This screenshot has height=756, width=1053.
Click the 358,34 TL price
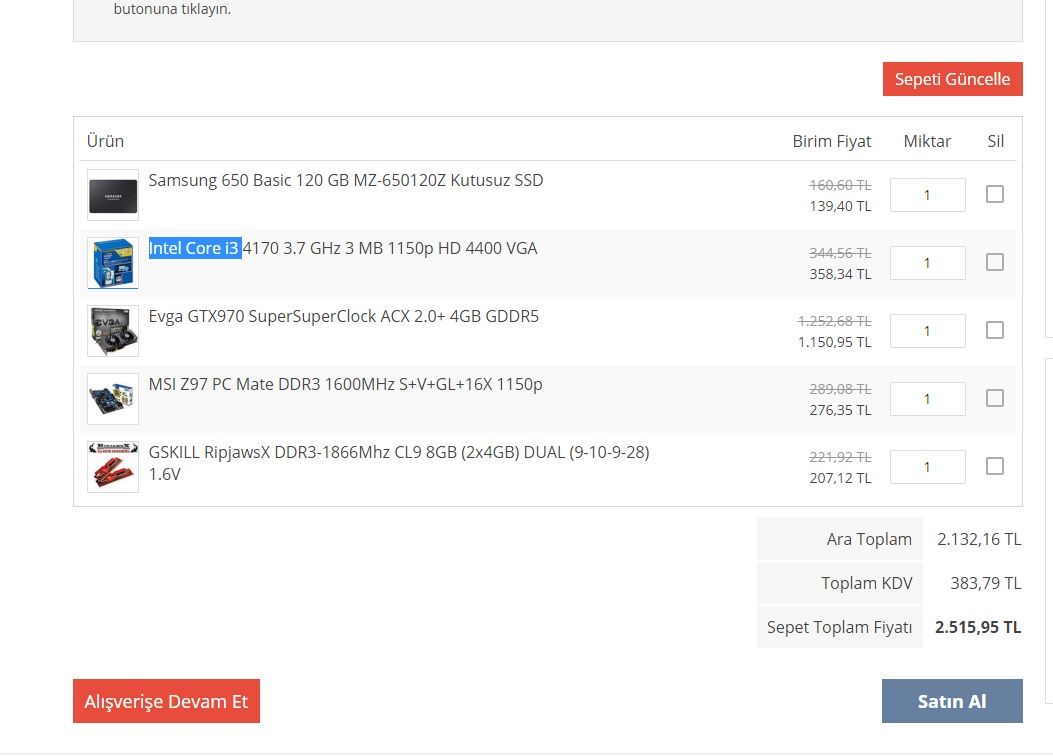pyautogui.click(x=841, y=274)
